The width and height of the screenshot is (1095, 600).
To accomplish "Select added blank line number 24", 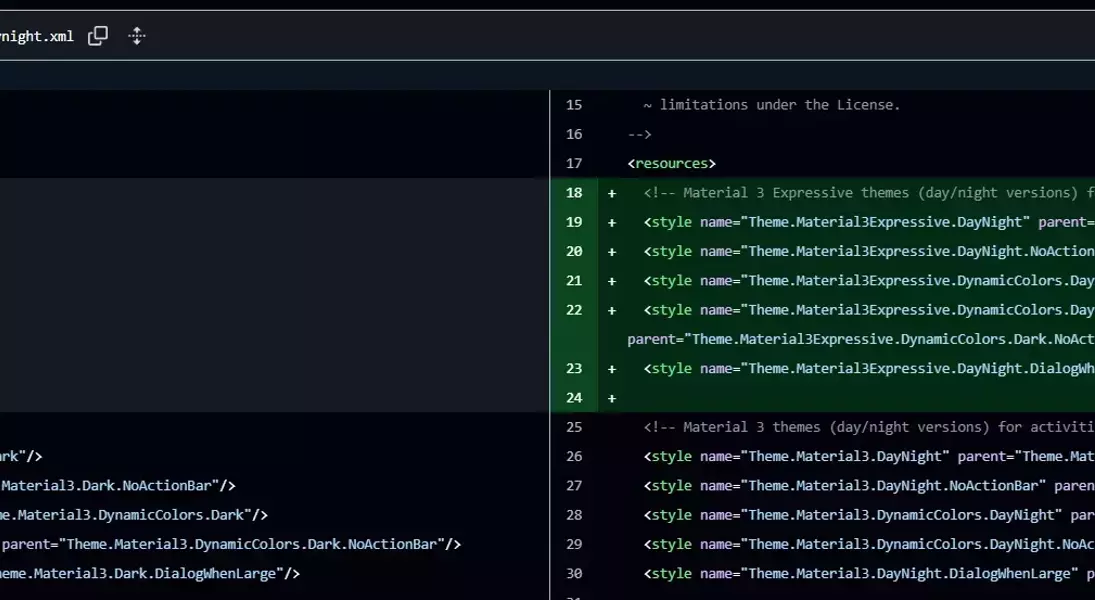I will pos(574,398).
